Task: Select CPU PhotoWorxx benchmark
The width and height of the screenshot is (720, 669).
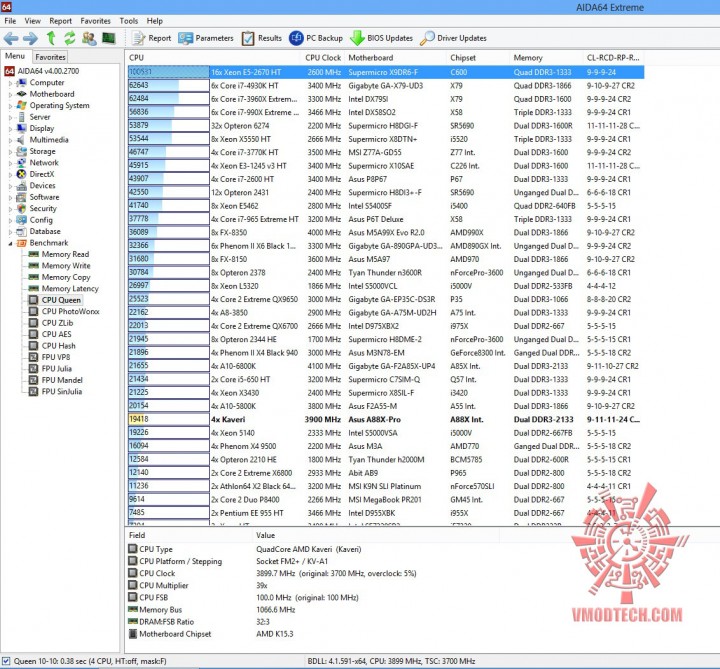Action: [x=64, y=311]
